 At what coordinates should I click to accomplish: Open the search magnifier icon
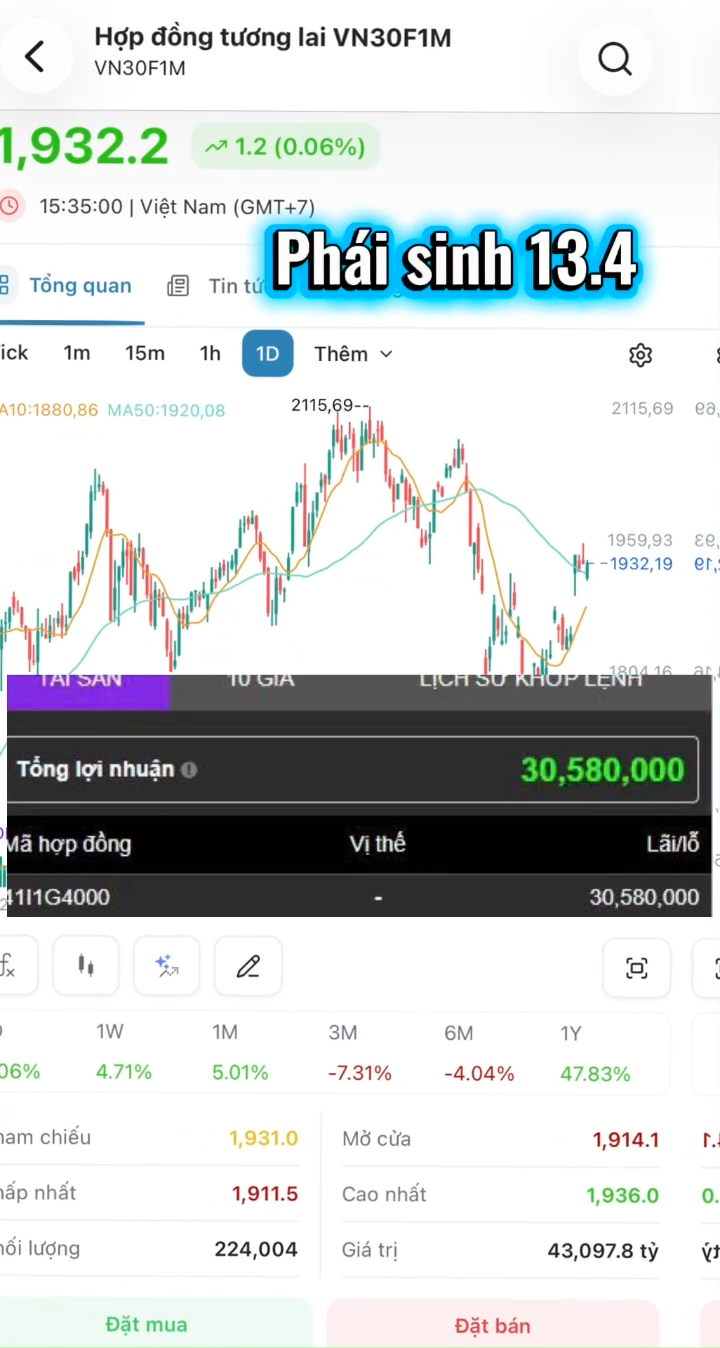[x=615, y=59]
